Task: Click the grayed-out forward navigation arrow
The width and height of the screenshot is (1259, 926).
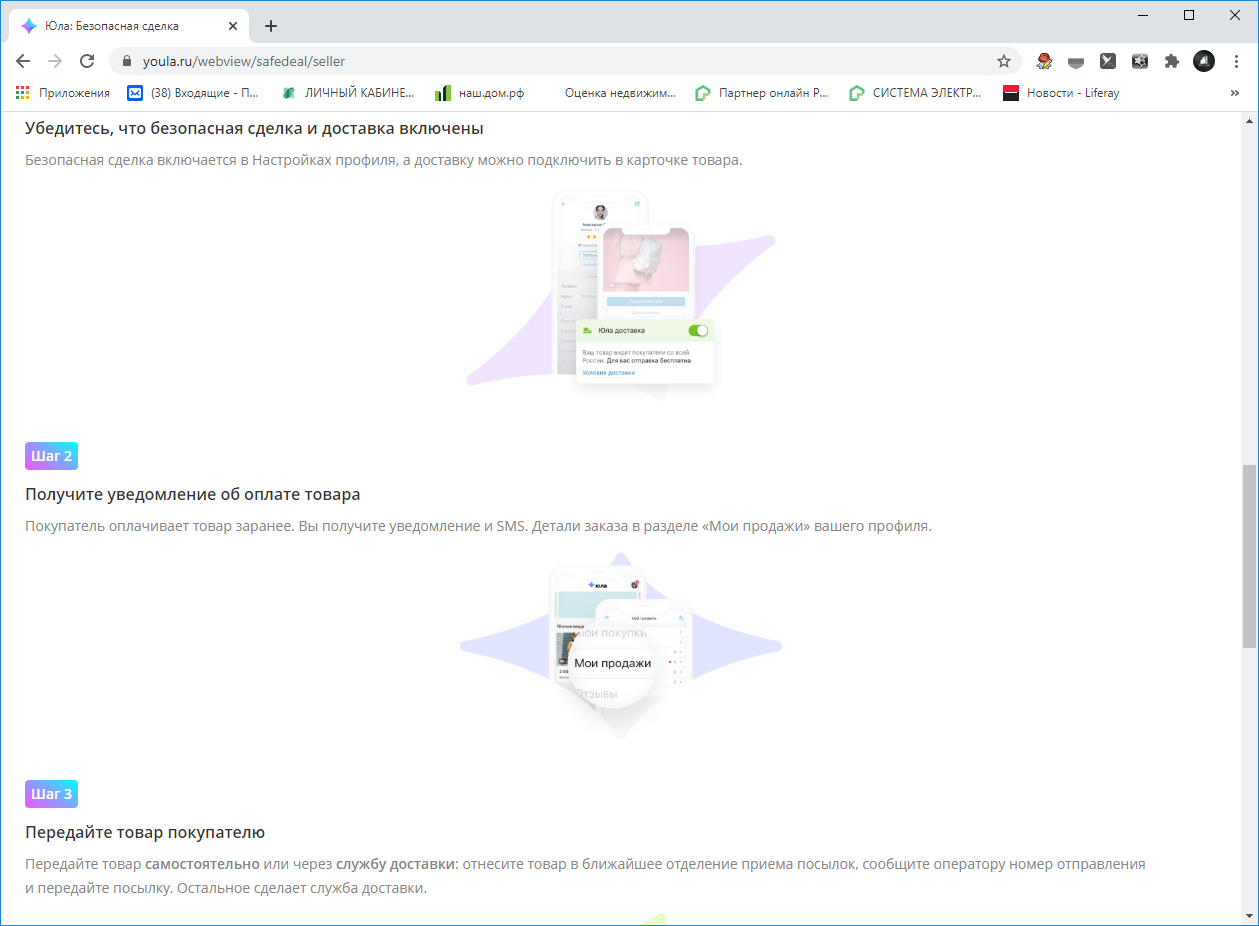Action: [55, 61]
